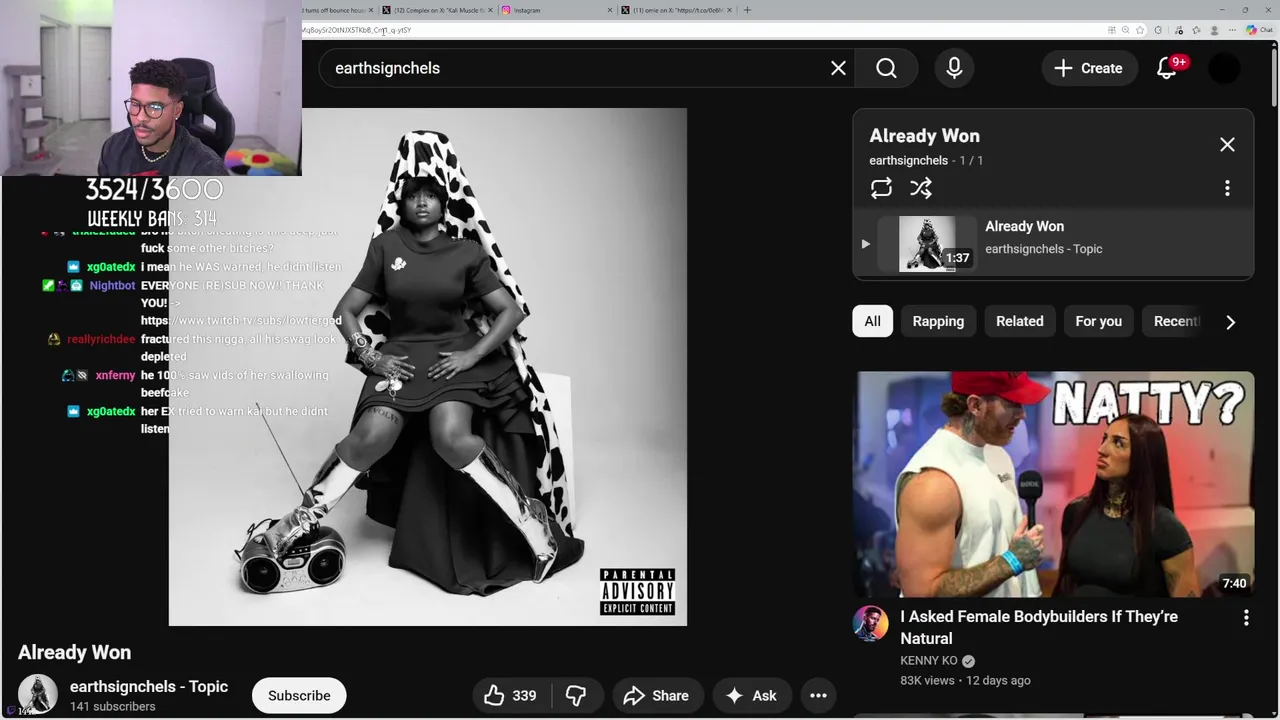Click the magnifying glass search button

pos(886,68)
